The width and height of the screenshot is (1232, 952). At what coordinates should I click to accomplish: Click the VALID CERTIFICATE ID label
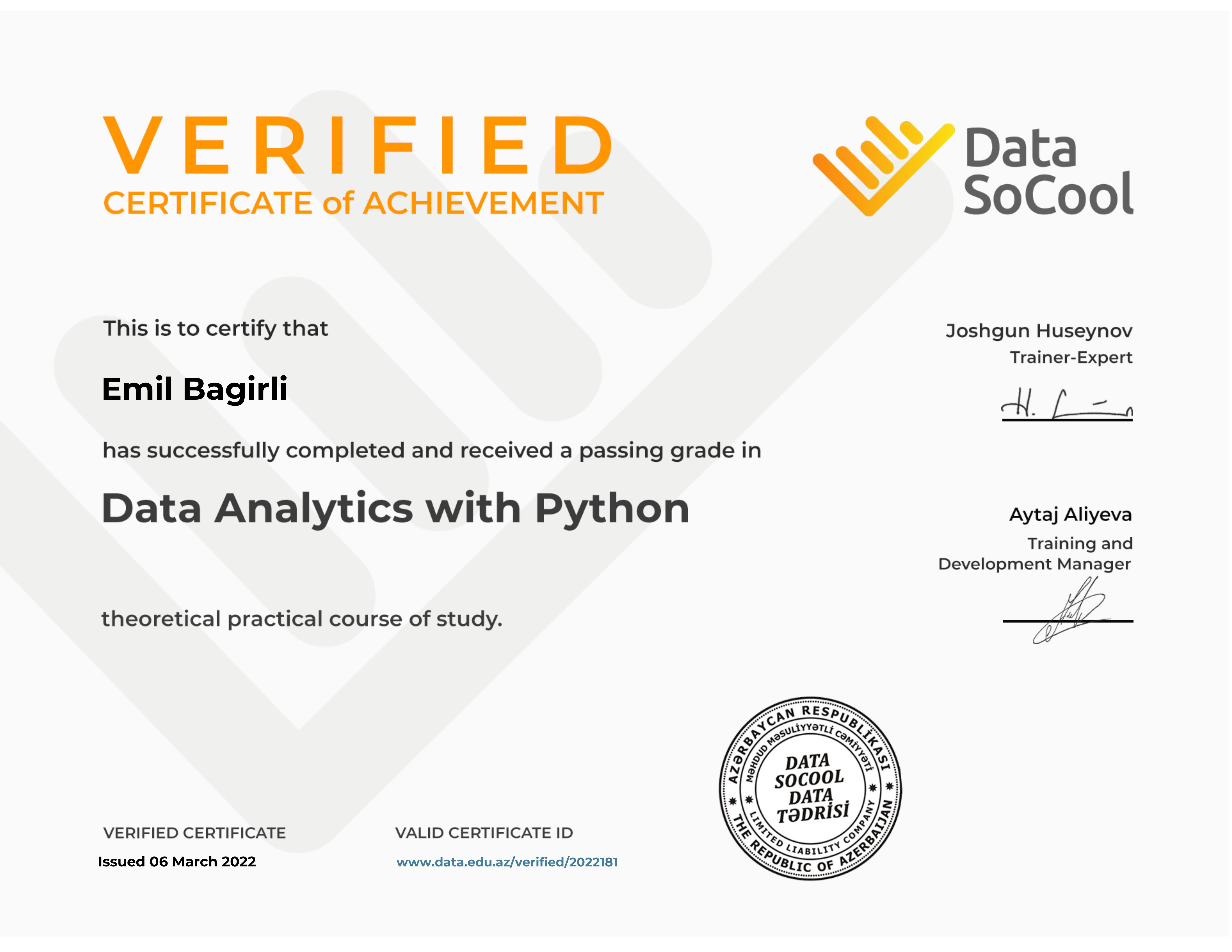(x=484, y=833)
